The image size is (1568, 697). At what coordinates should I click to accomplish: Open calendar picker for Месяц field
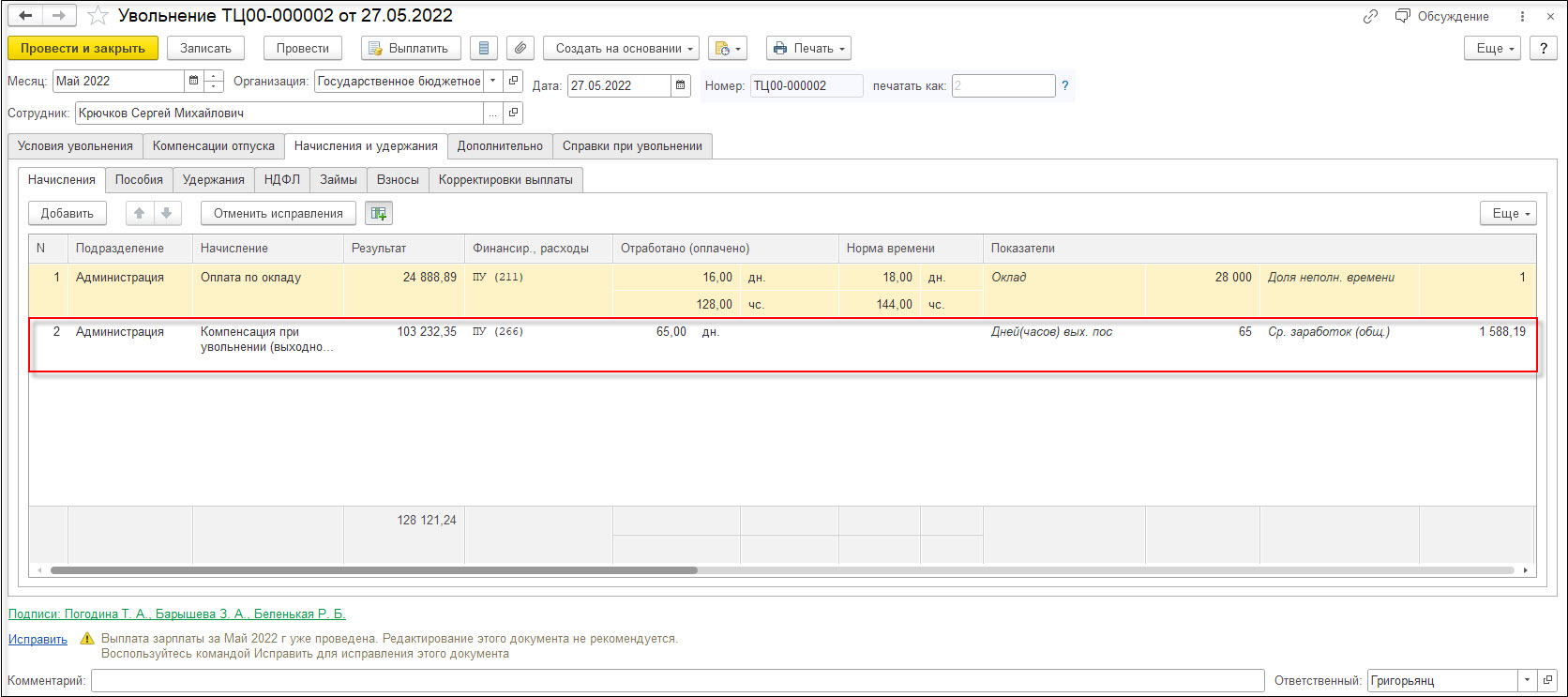point(194,82)
